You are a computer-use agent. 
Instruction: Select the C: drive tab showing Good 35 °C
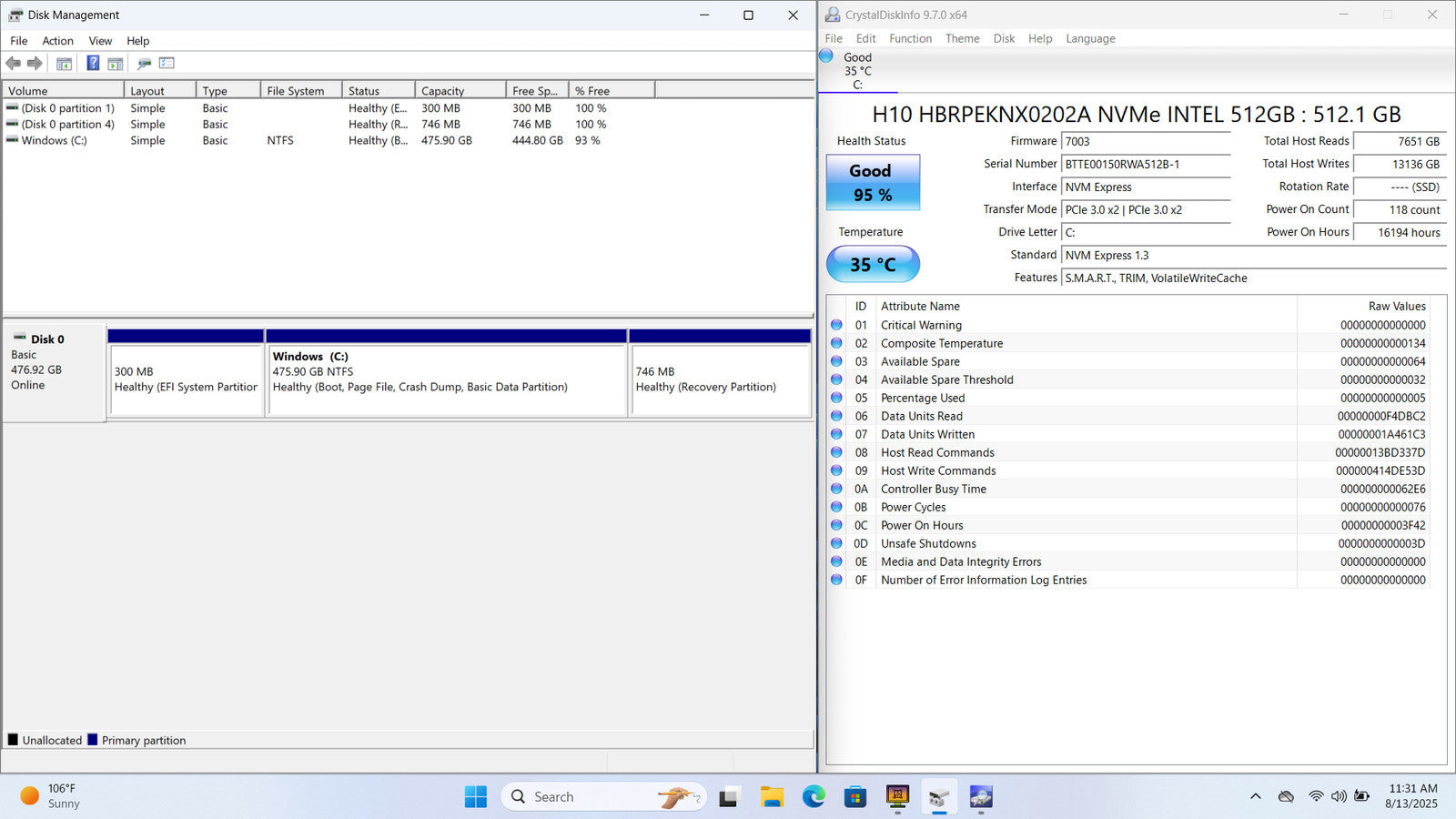click(x=856, y=71)
